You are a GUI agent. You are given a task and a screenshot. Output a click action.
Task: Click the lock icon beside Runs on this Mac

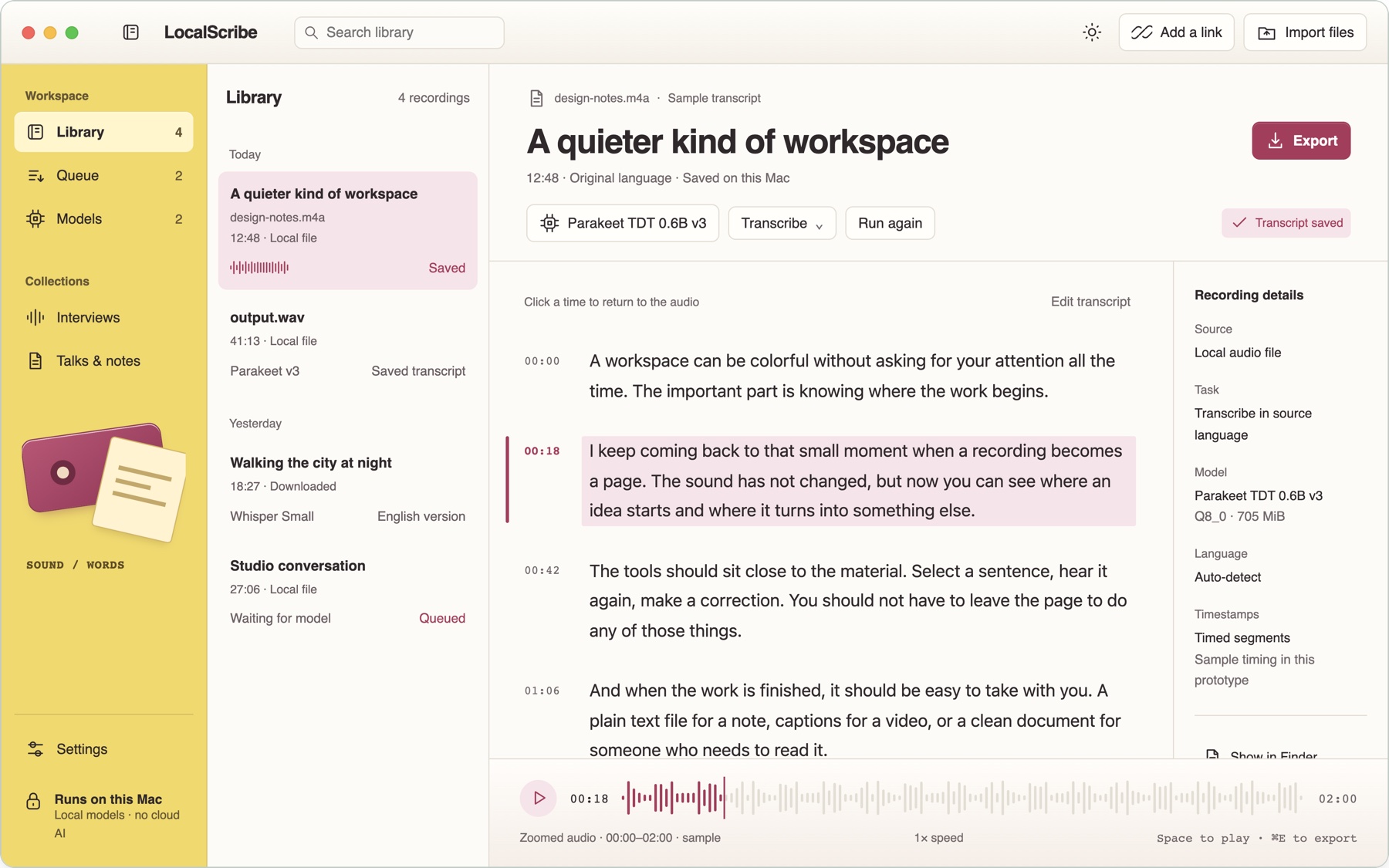tap(33, 801)
